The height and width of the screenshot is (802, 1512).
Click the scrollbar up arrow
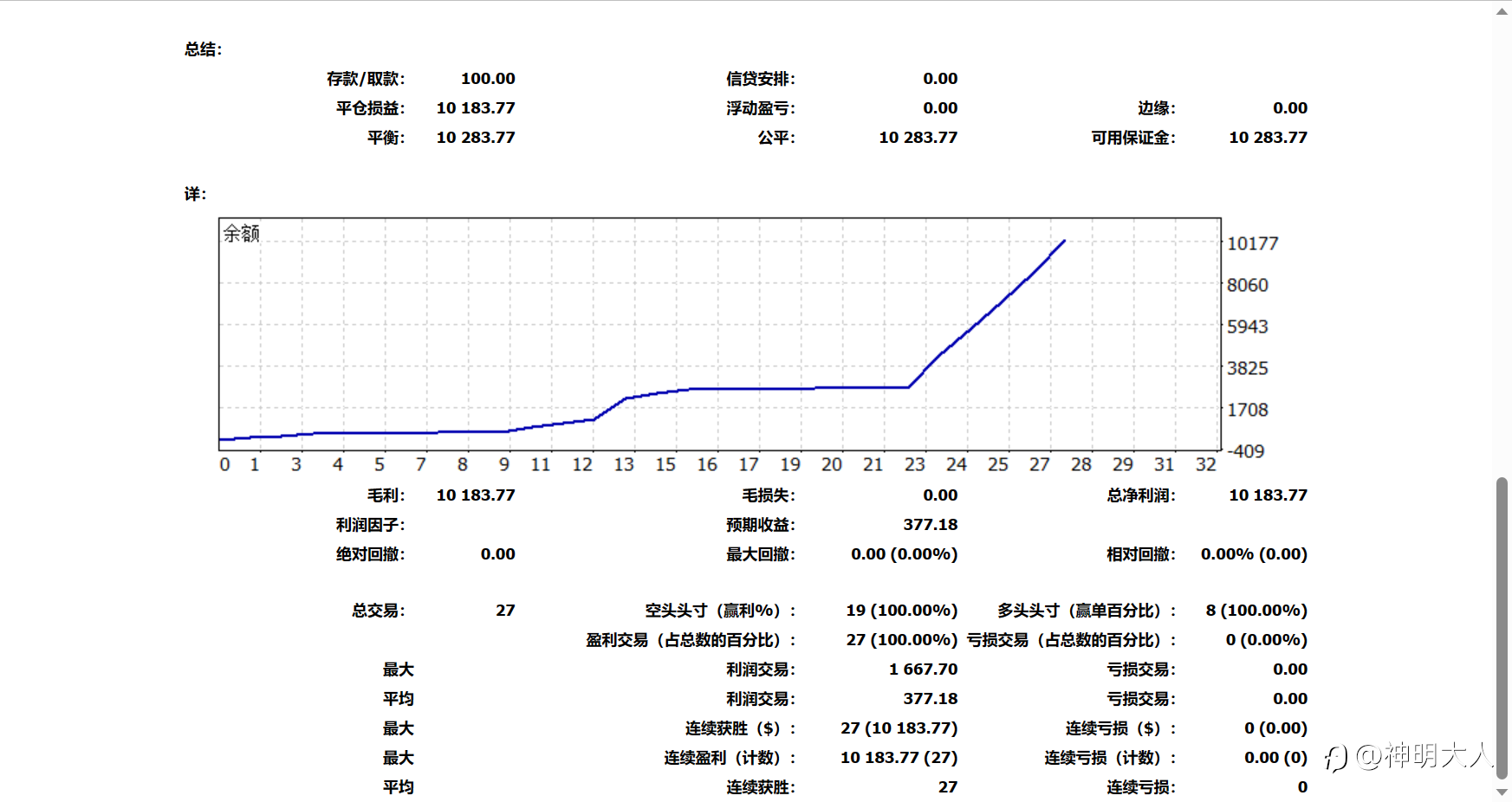[1502, 10]
